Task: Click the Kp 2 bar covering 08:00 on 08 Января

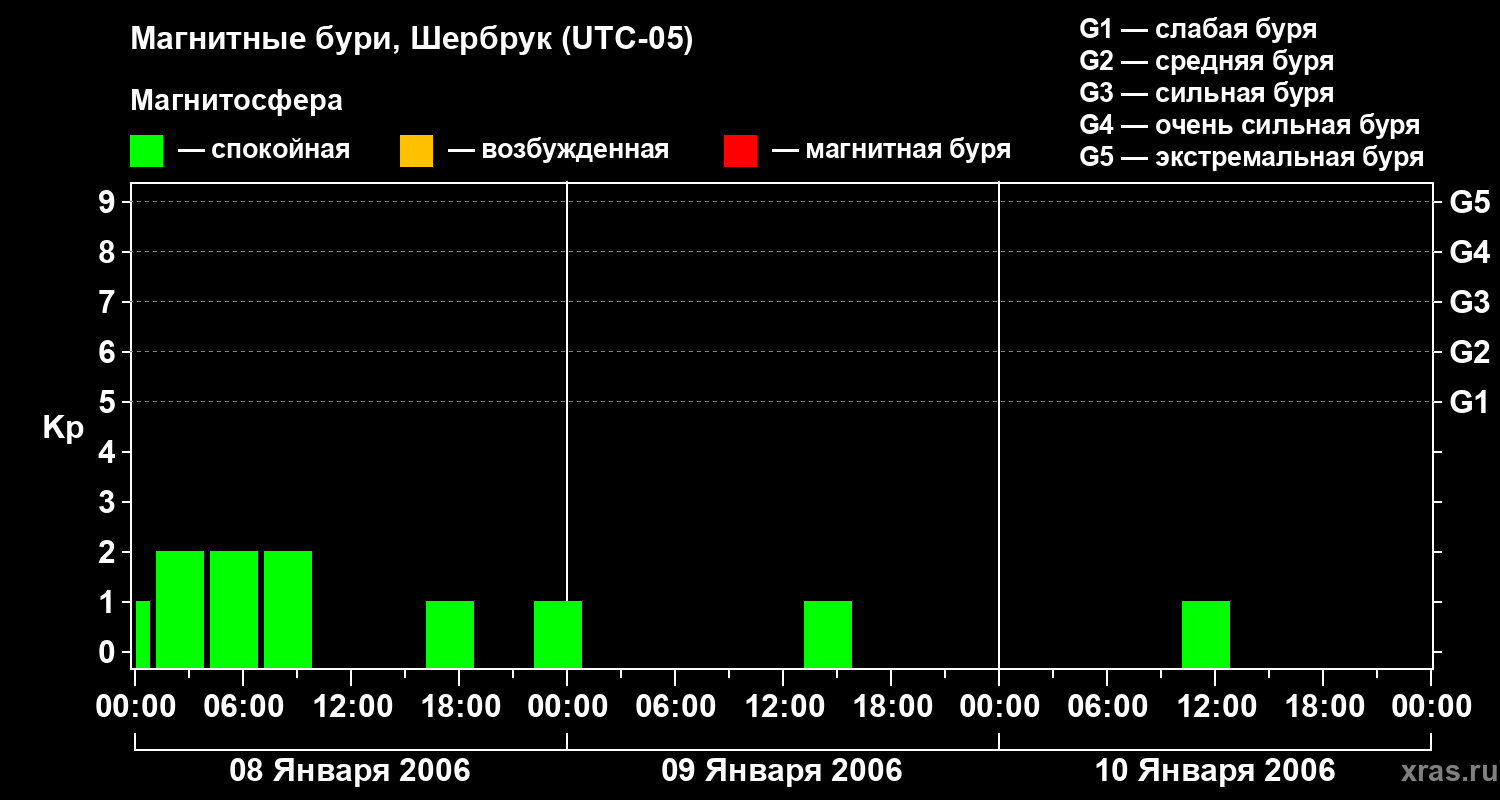Action: (x=288, y=609)
